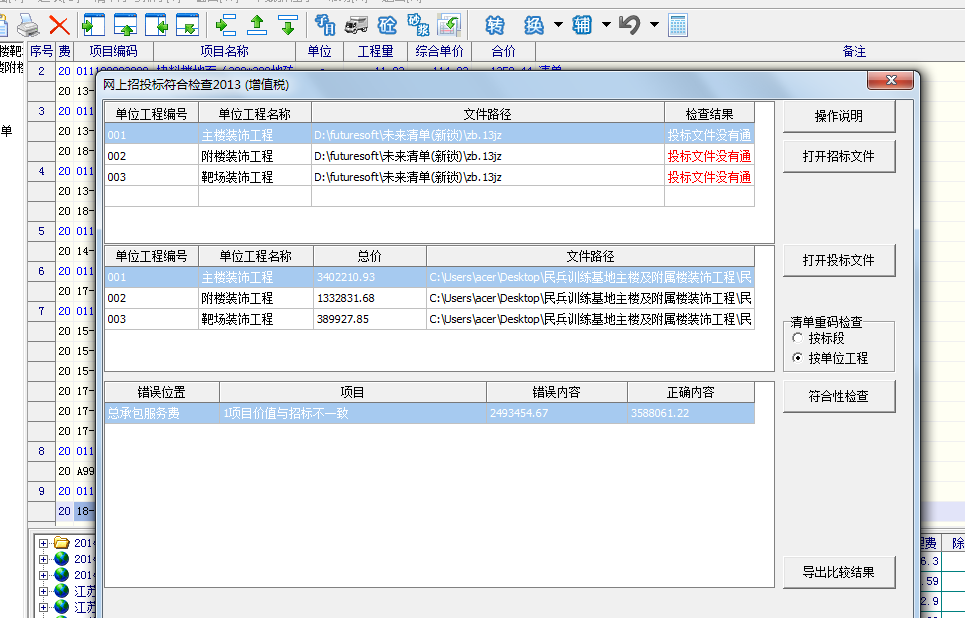965x618 pixels.
Task: Click the 项目编码 header in main window
Action: tap(113, 51)
